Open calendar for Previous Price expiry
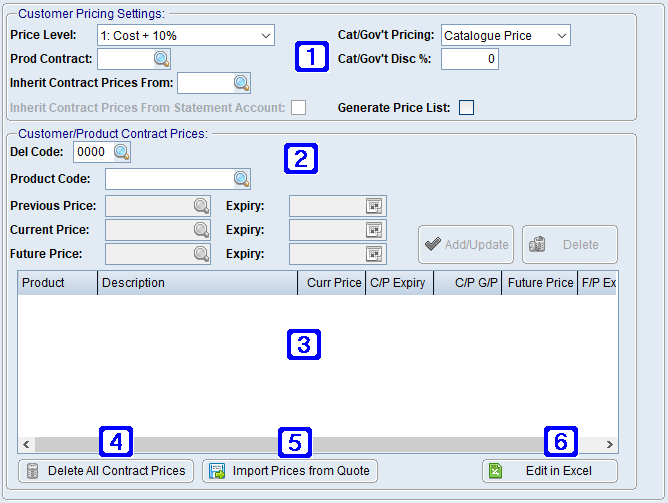 (374, 206)
